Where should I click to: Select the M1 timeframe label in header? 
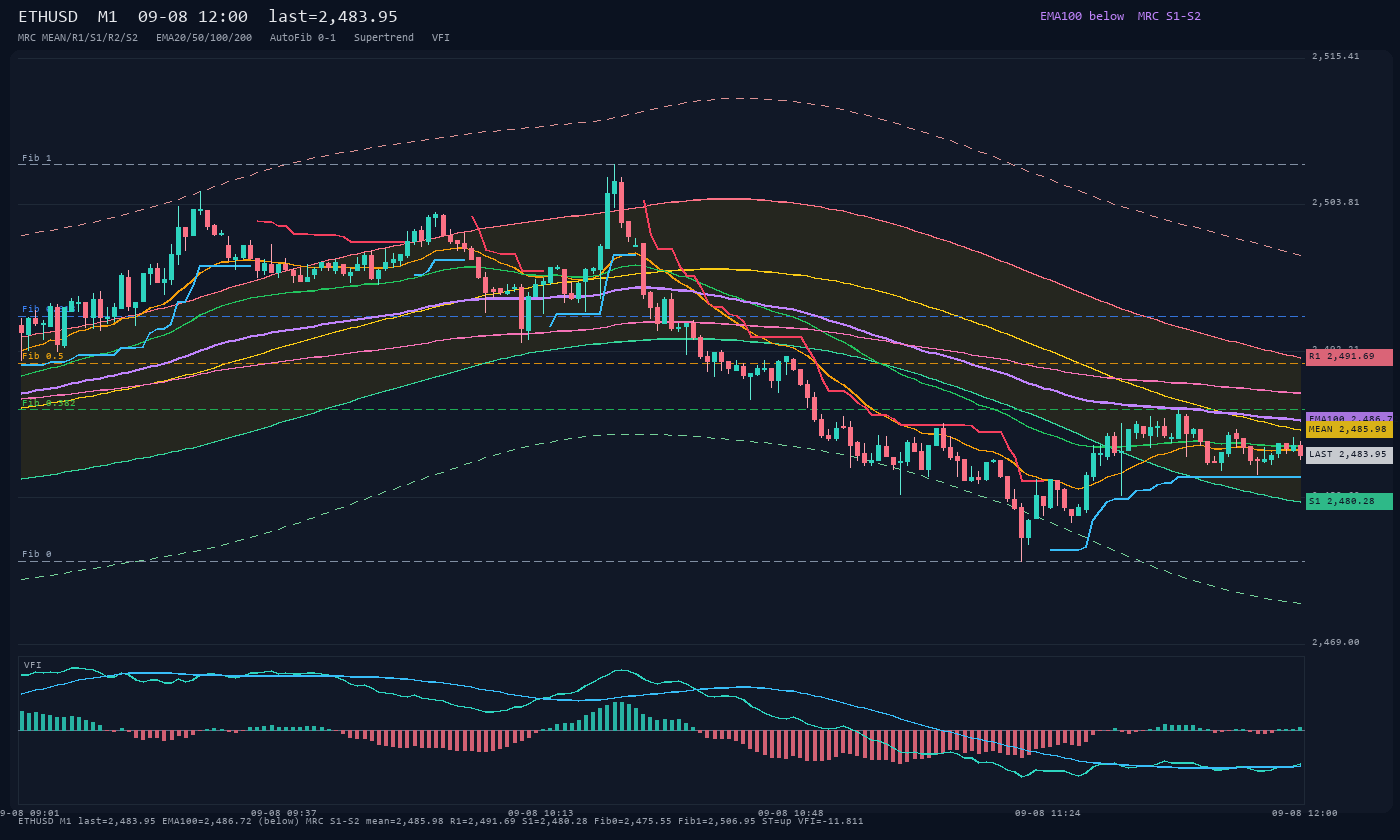[107, 17]
